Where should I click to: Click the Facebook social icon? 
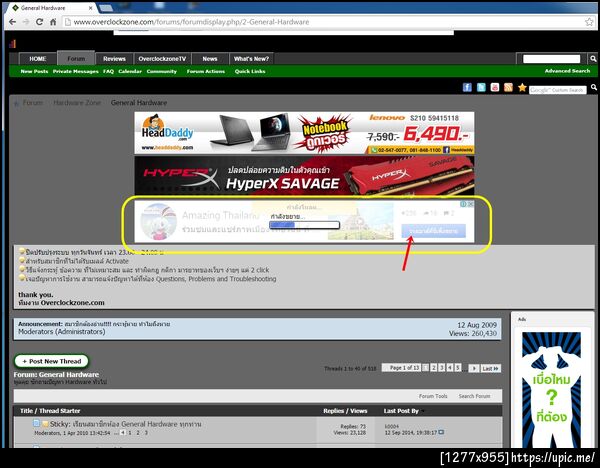467,87
